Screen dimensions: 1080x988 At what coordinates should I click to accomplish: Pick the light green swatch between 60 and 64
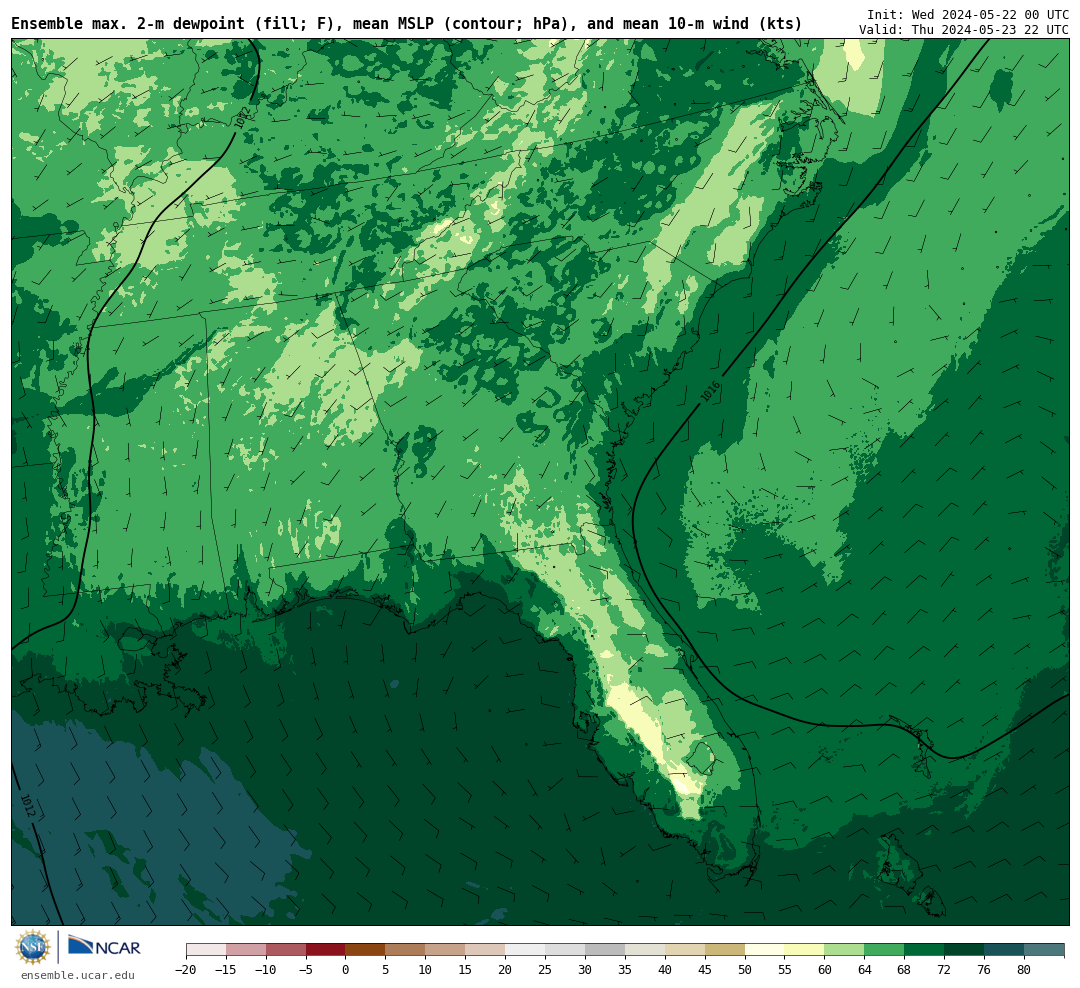845,950
